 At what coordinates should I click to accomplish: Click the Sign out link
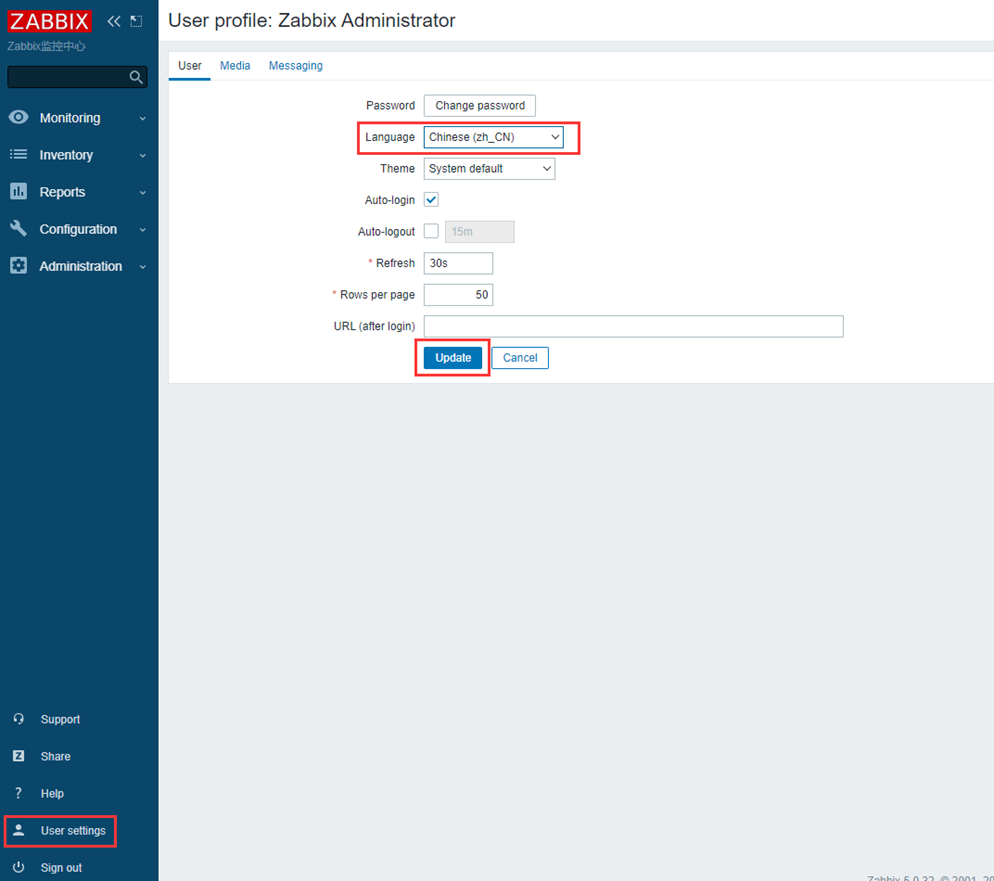tap(61, 868)
